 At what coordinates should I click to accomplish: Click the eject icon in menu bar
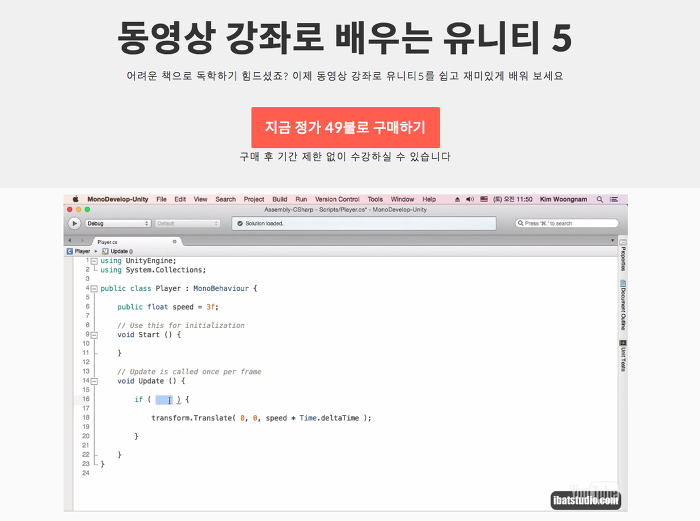[457, 200]
